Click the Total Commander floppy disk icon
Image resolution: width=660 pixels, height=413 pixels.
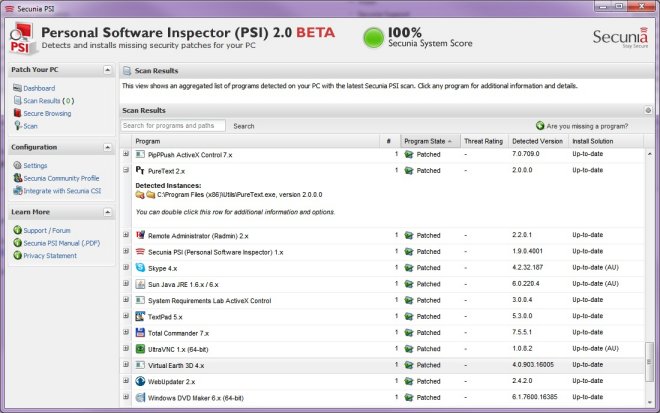140,332
